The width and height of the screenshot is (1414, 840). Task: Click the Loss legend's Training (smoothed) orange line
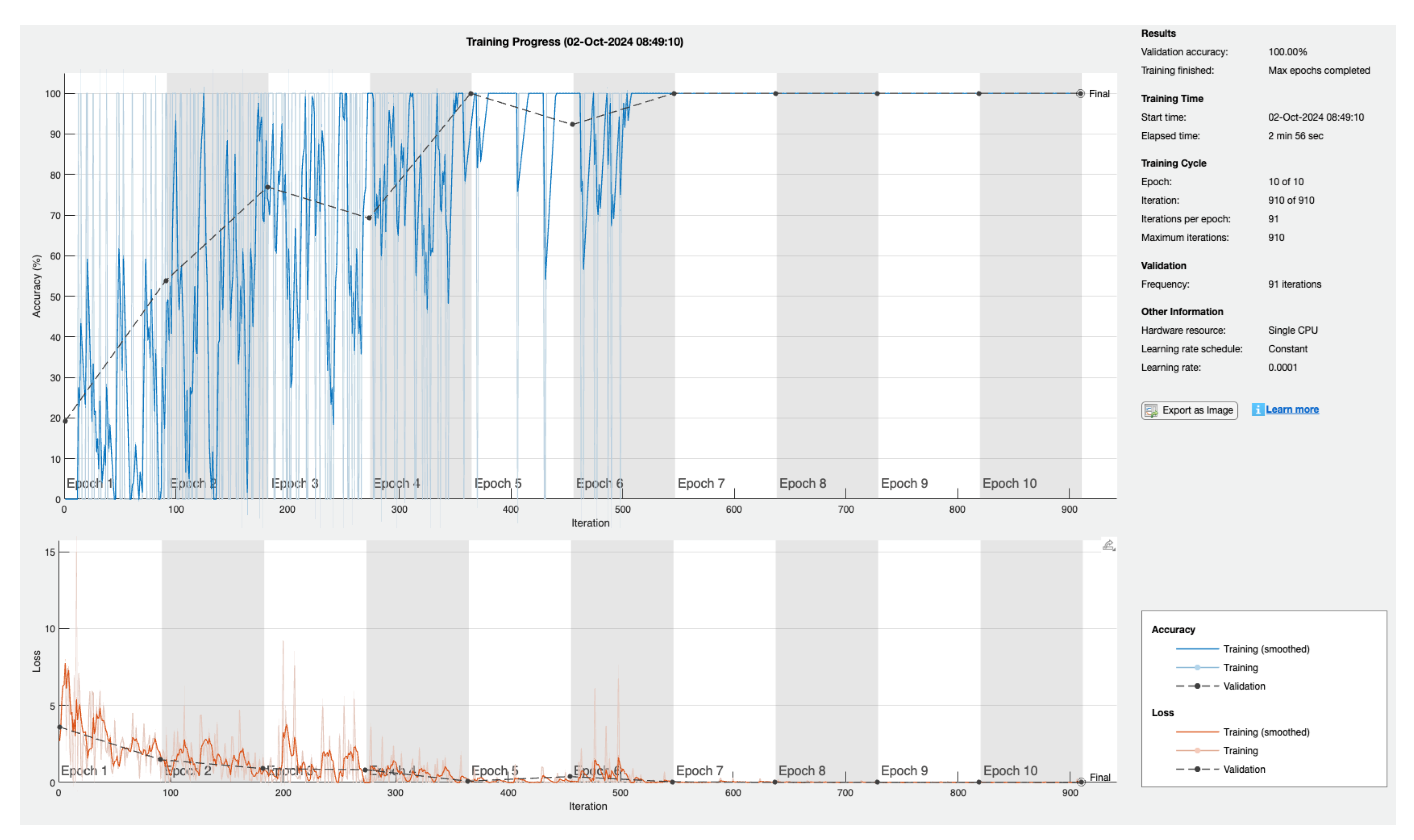coord(1197,732)
